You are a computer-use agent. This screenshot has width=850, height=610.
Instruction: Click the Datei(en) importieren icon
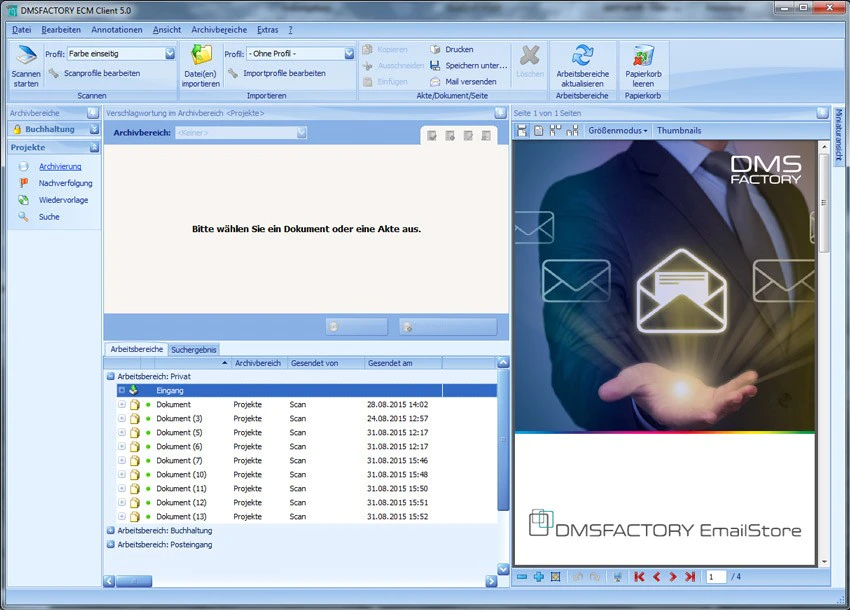click(x=201, y=56)
